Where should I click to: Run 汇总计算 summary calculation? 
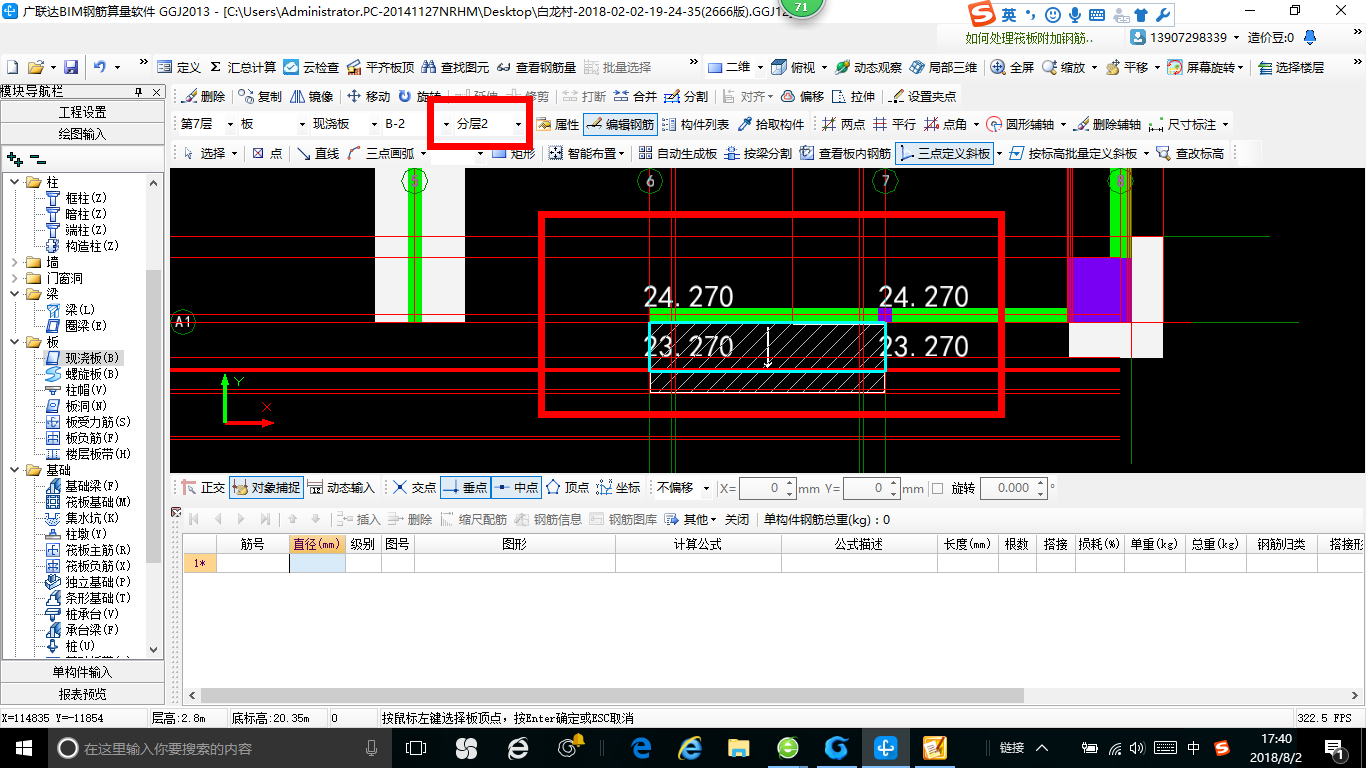pos(242,67)
